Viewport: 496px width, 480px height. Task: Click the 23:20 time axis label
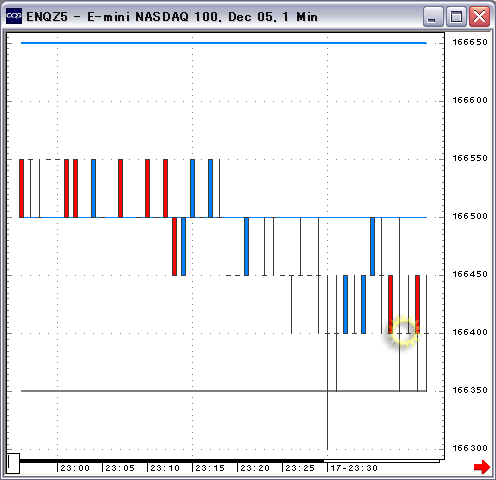tap(255, 468)
